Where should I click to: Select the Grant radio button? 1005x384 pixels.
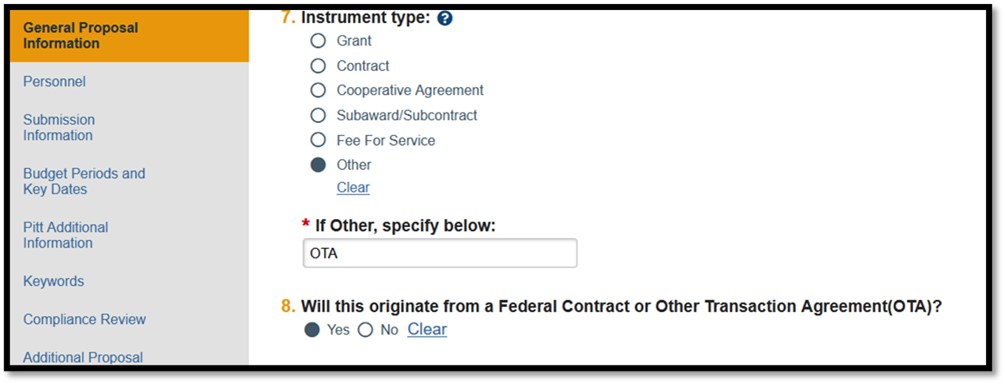click(318, 41)
